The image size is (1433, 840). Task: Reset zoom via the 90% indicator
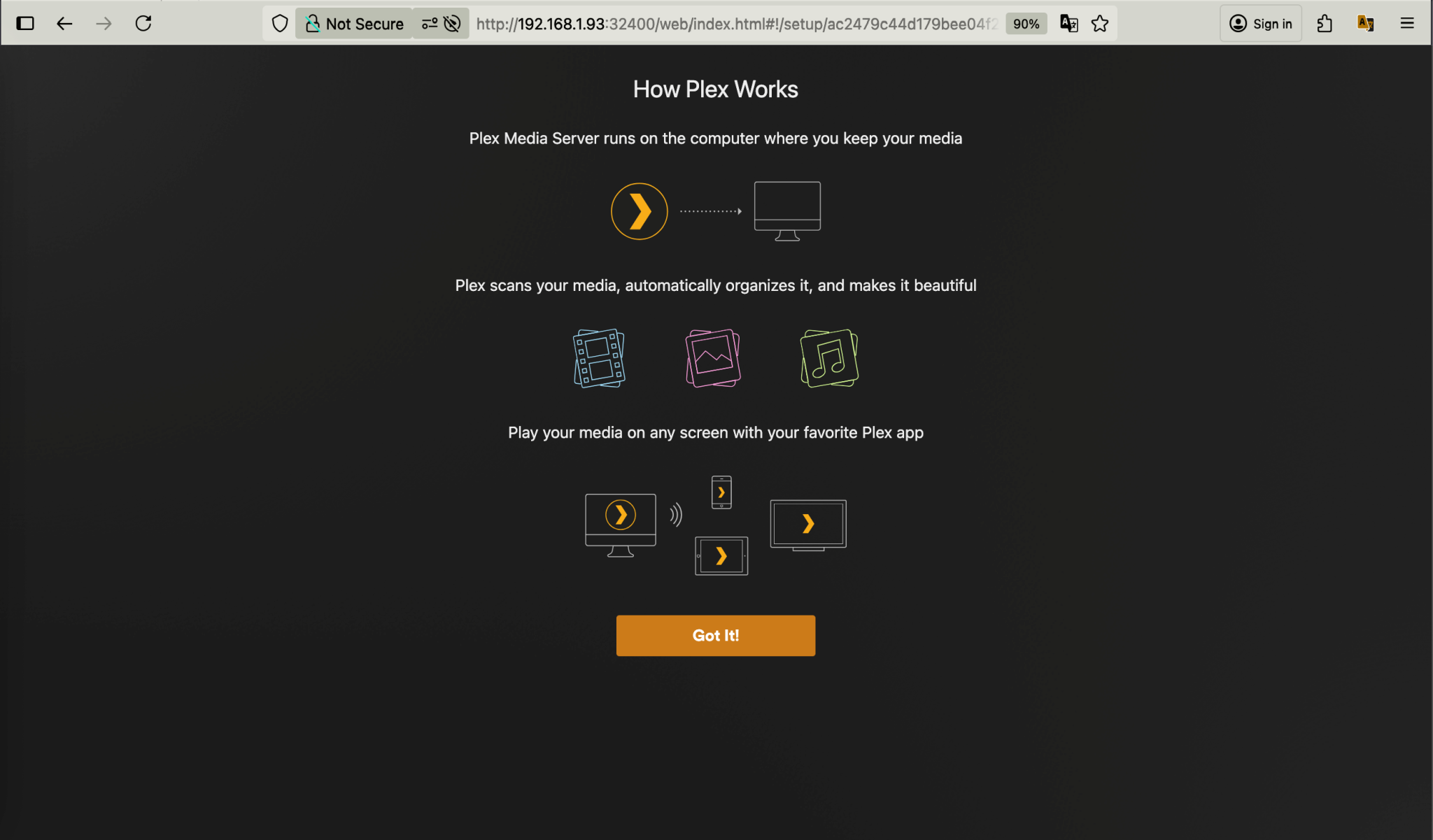tap(1026, 24)
